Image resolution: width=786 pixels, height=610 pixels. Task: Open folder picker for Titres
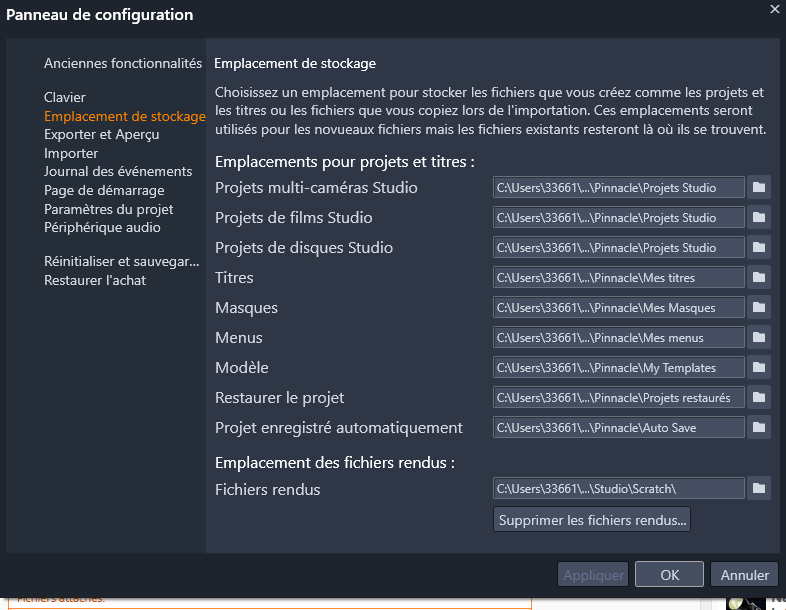pyautogui.click(x=758, y=278)
